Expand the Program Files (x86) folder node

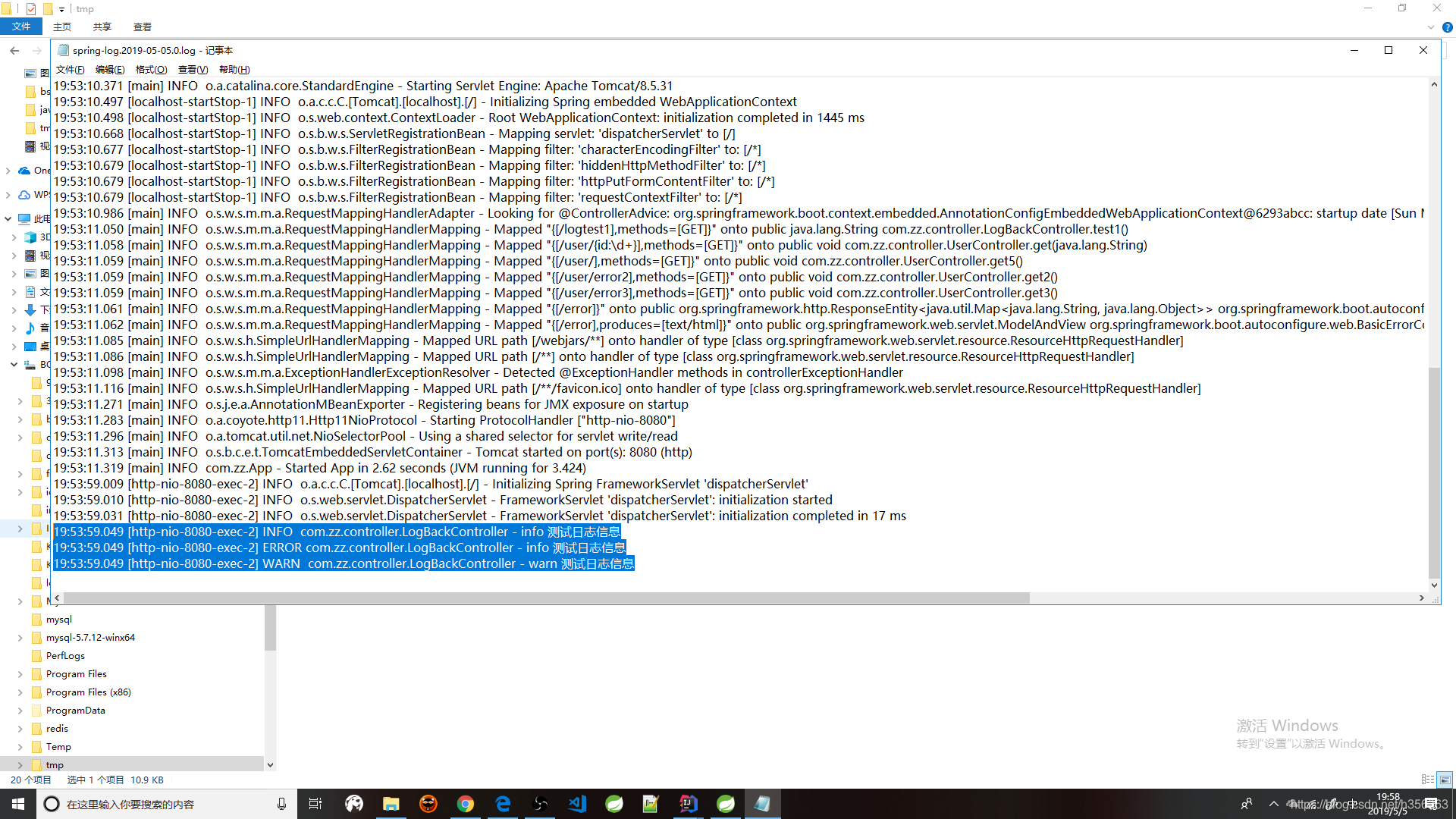20,692
